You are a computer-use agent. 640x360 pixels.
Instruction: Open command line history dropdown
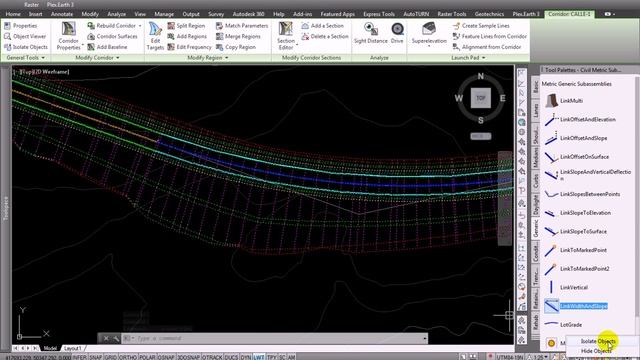click(425, 338)
